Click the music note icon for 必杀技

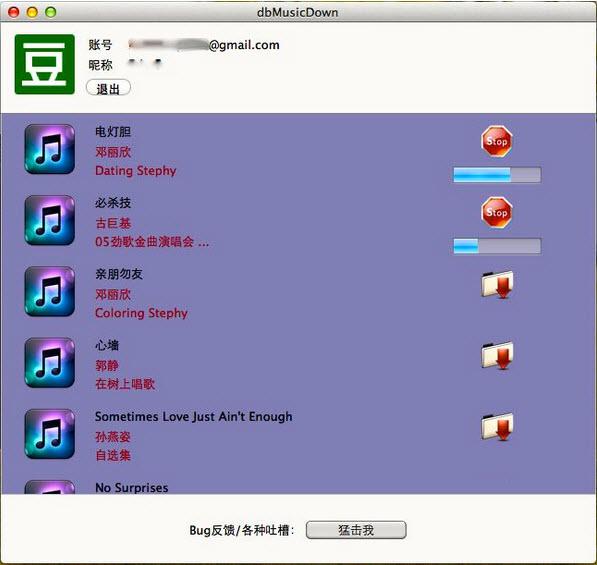coord(49,220)
